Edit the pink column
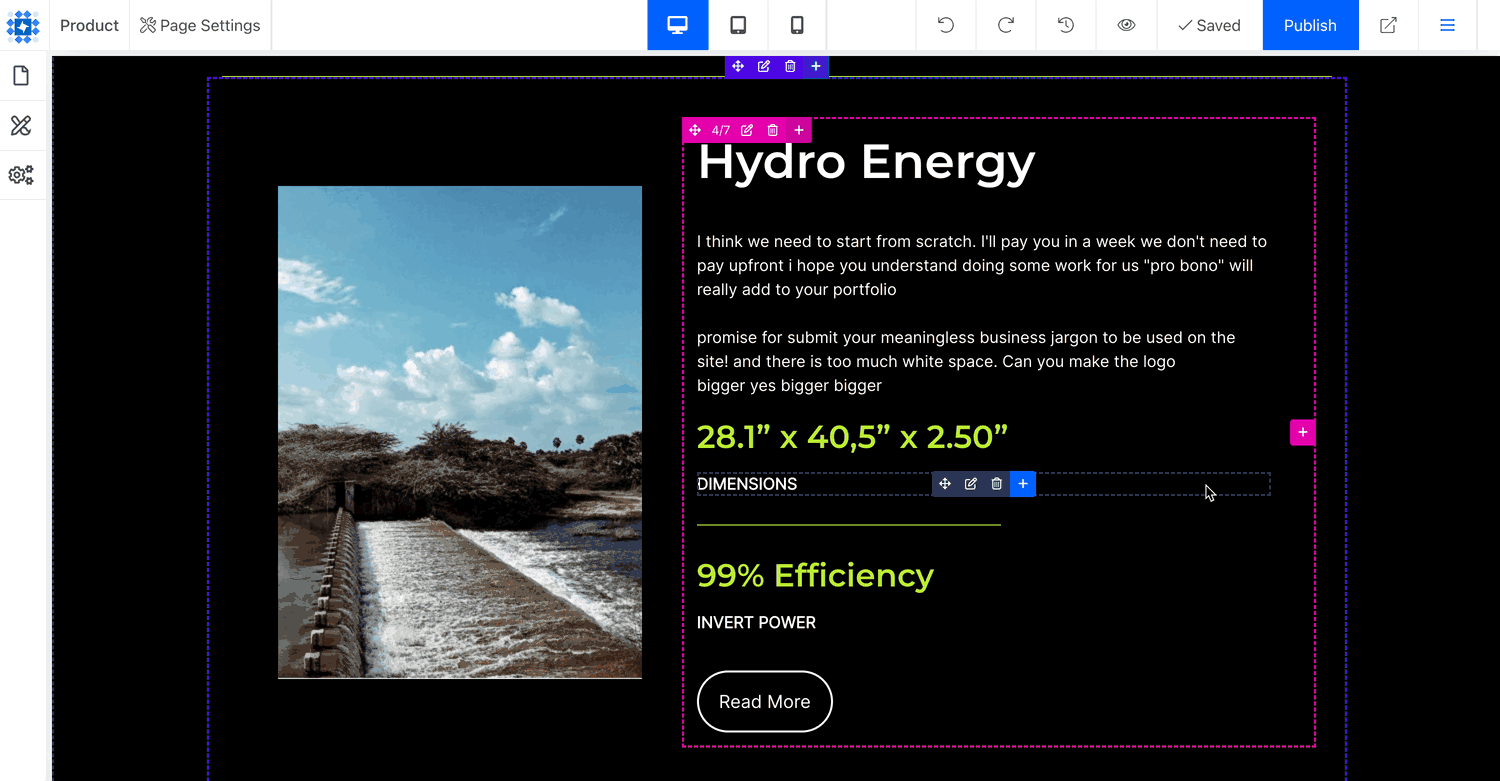Screen dimensions: 1500x781 click(747, 130)
